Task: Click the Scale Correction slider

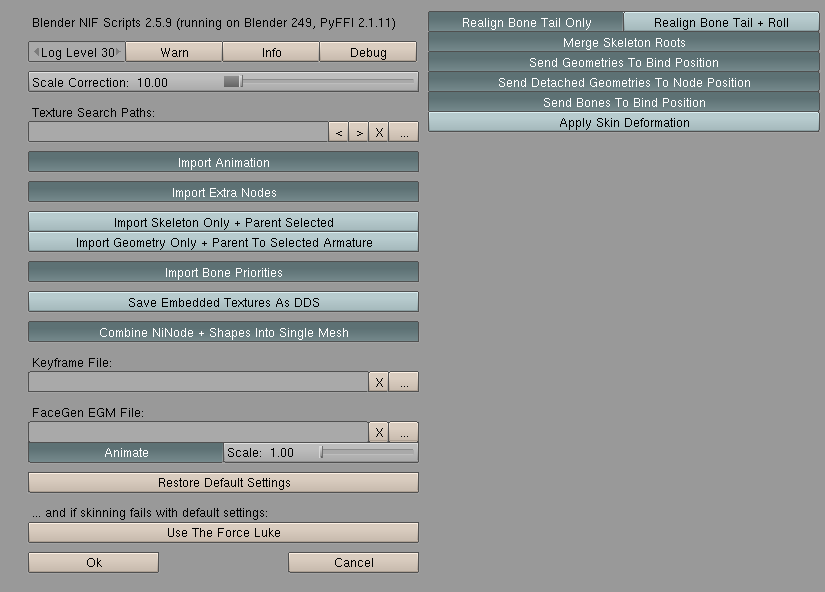Action: pyautogui.click(x=224, y=82)
